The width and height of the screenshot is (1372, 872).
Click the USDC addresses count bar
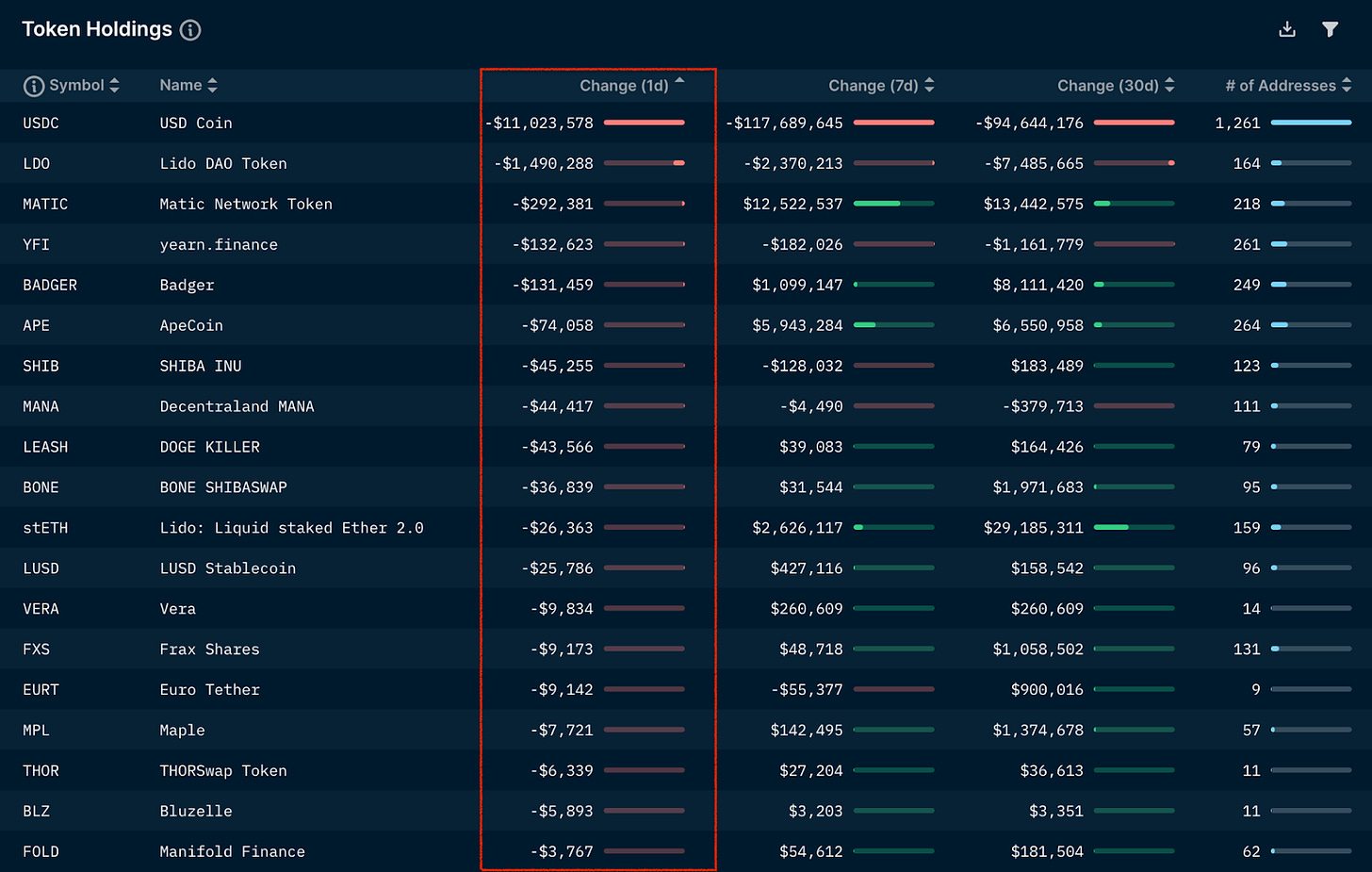[x=1311, y=123]
